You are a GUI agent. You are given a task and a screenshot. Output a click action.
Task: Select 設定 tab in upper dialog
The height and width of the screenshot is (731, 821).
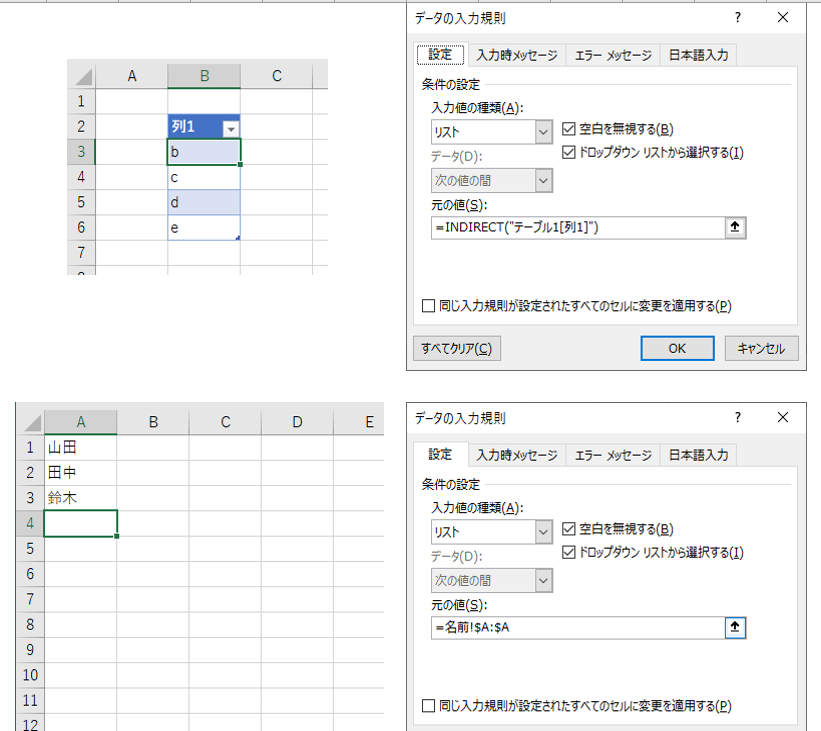pyautogui.click(x=440, y=54)
